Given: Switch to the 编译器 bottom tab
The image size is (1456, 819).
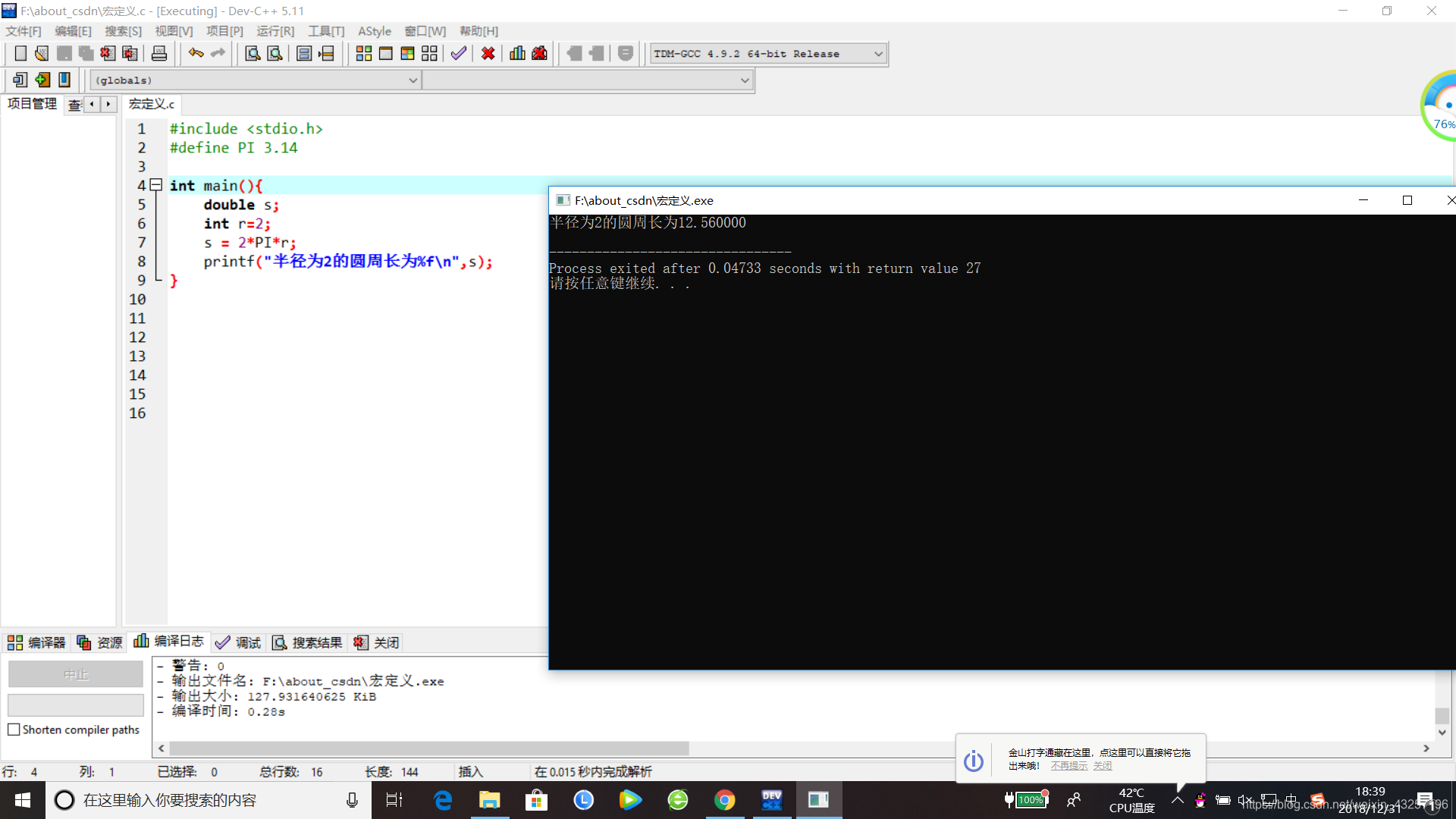Looking at the screenshot, I should point(36,642).
